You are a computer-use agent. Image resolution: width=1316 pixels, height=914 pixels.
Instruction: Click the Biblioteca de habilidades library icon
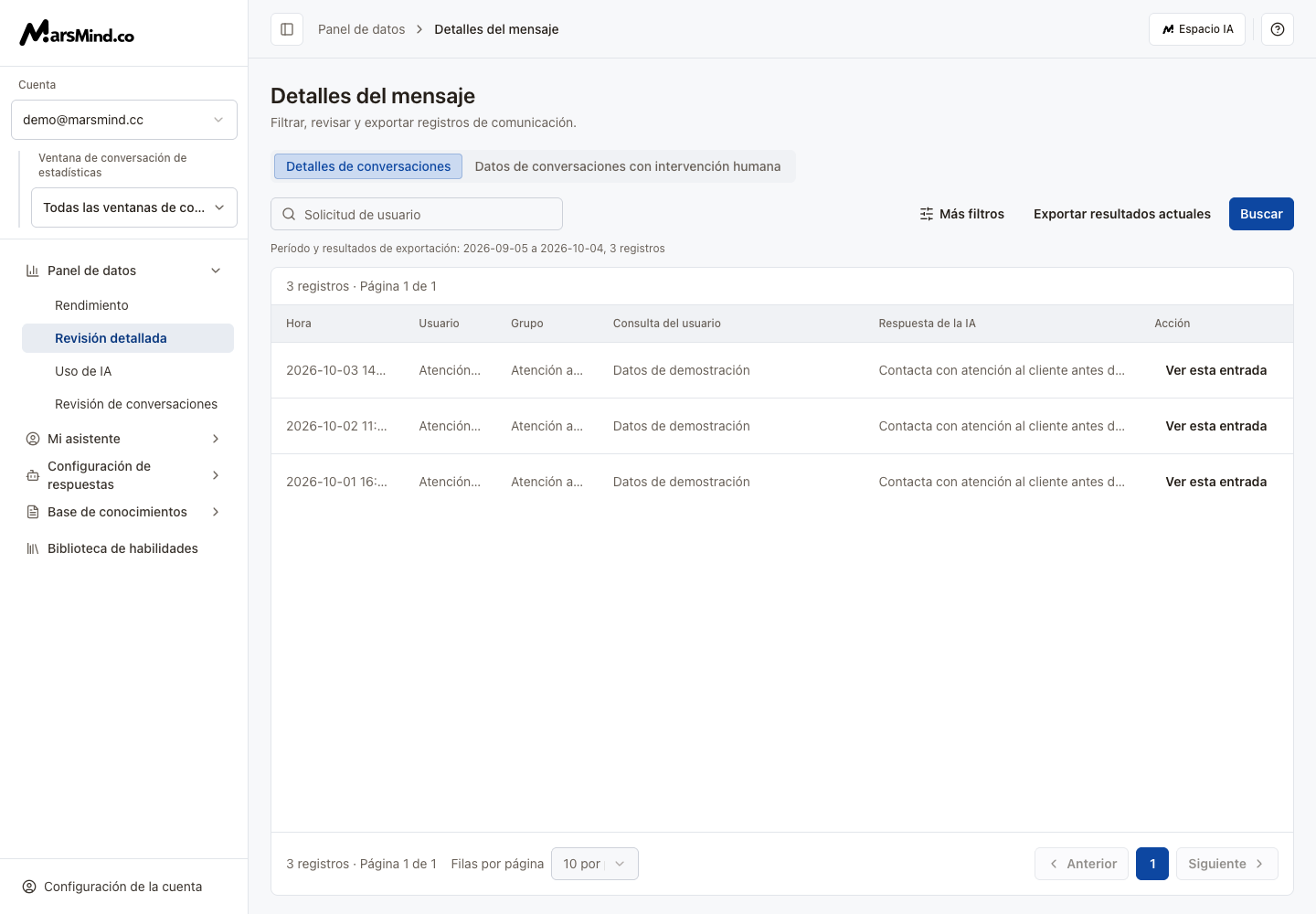pos(33,548)
